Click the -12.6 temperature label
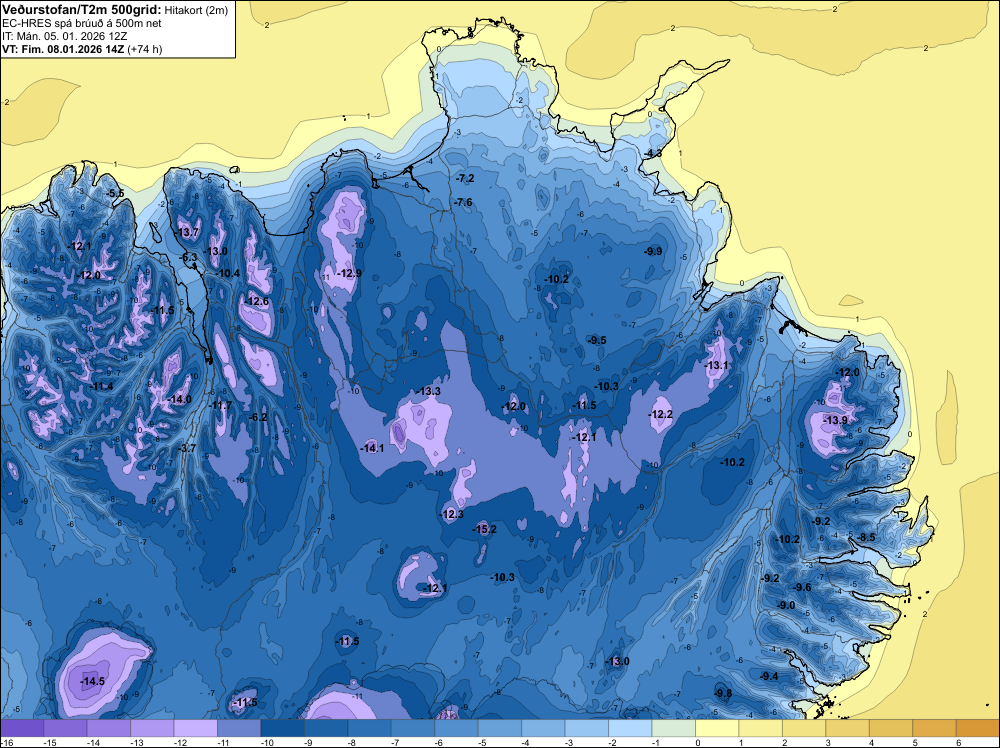 [256, 301]
